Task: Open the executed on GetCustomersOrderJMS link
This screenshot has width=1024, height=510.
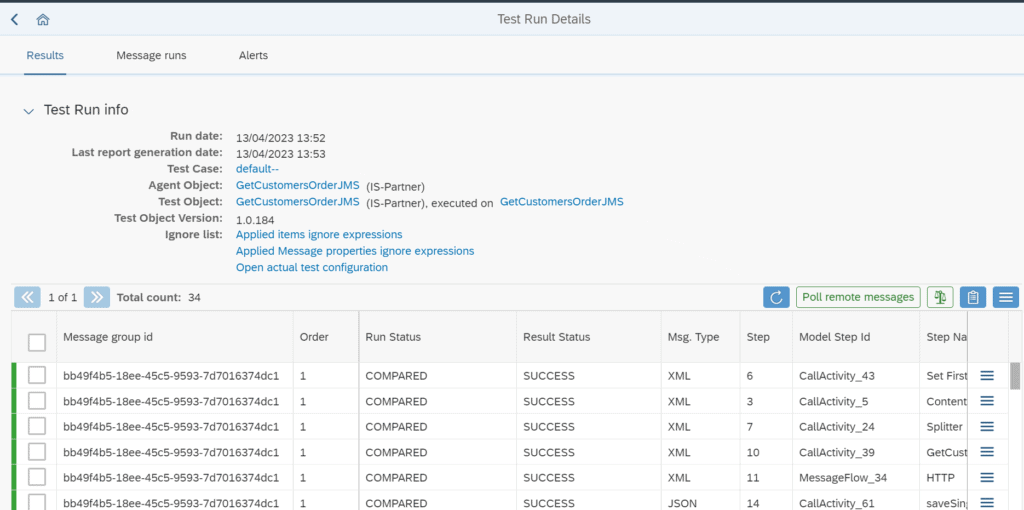Action: click(x=562, y=202)
